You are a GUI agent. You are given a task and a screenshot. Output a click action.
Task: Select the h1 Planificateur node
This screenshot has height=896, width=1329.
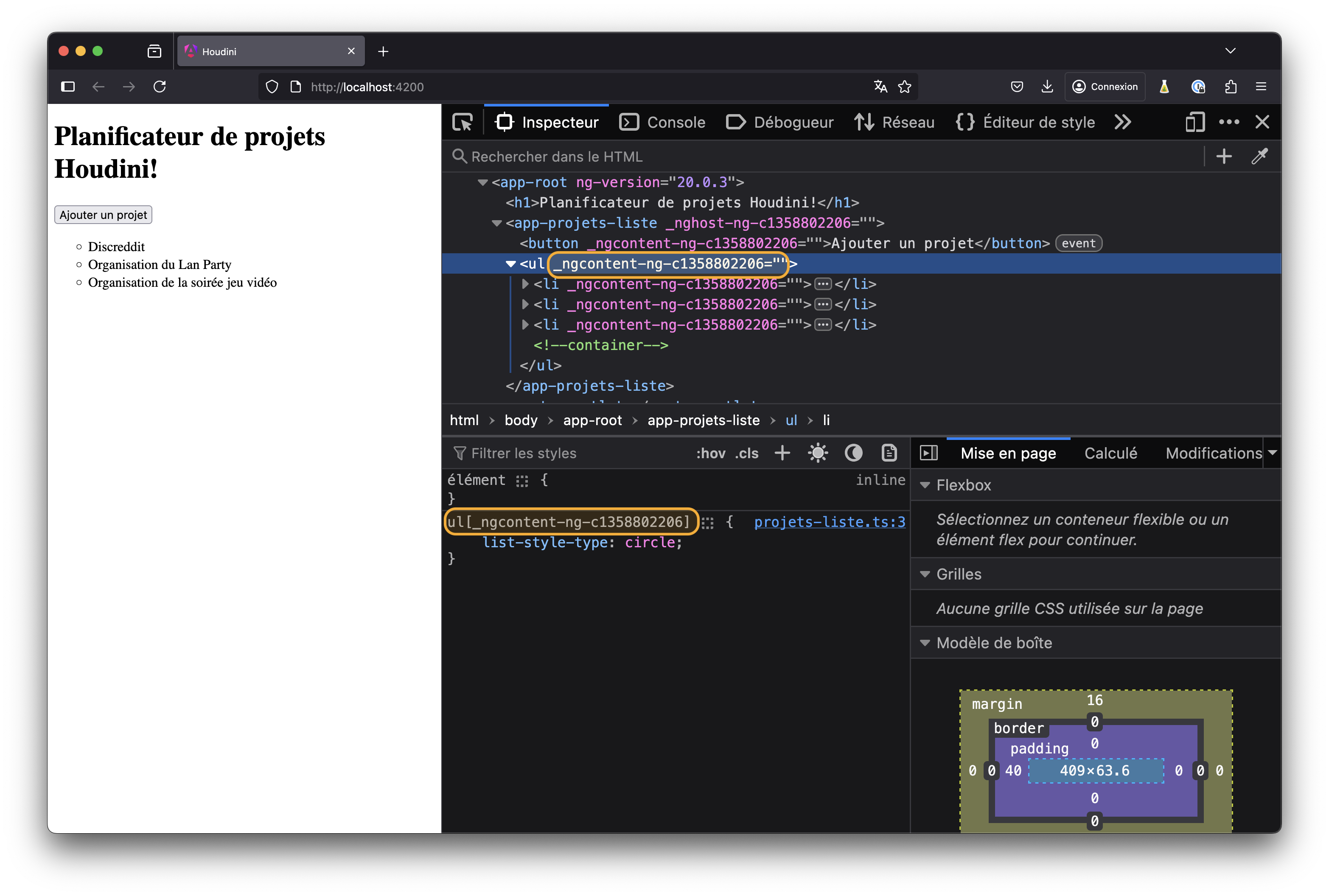coord(681,203)
